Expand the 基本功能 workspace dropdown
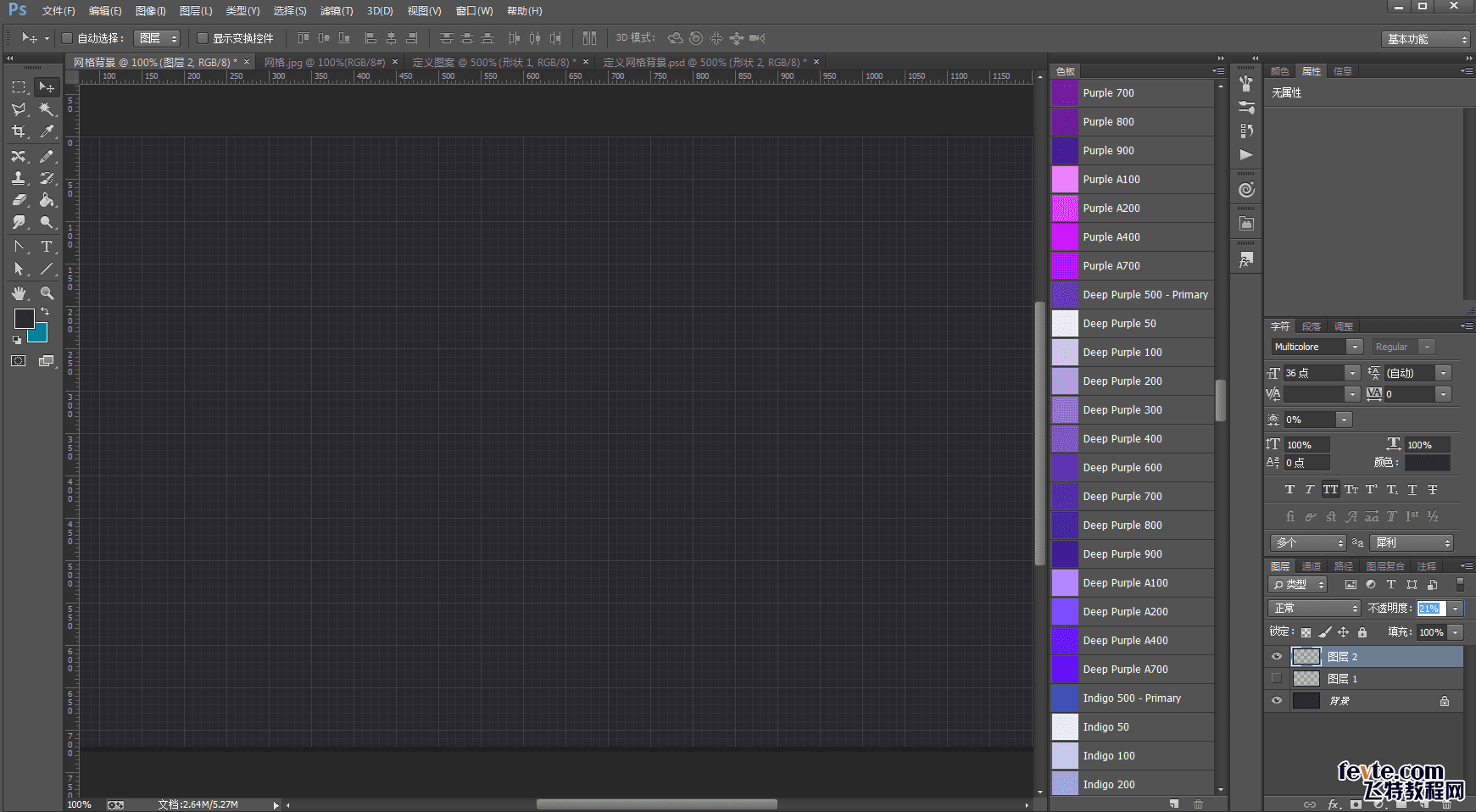The width and height of the screenshot is (1476, 812). [x=1426, y=39]
